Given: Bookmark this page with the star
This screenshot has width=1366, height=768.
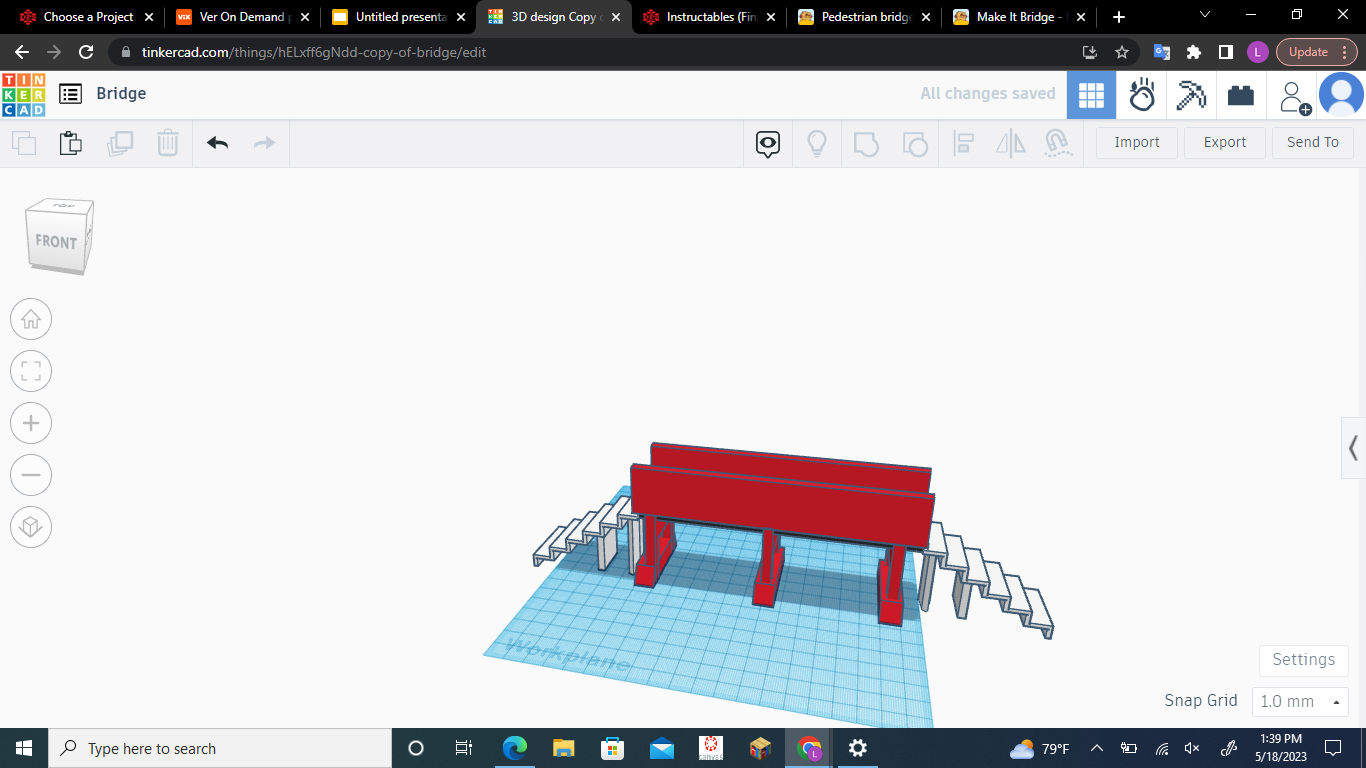Looking at the screenshot, I should pyautogui.click(x=1122, y=52).
